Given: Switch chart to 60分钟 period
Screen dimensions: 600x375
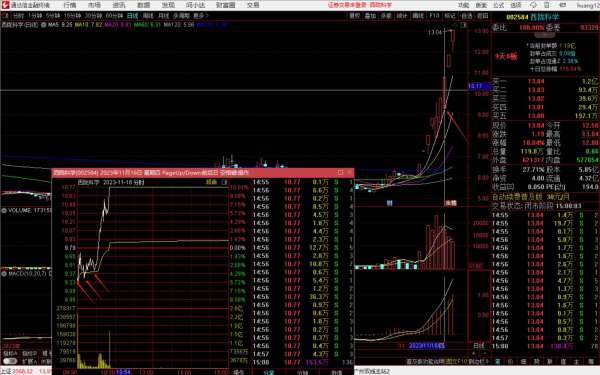Looking at the screenshot, I should coord(114,16).
